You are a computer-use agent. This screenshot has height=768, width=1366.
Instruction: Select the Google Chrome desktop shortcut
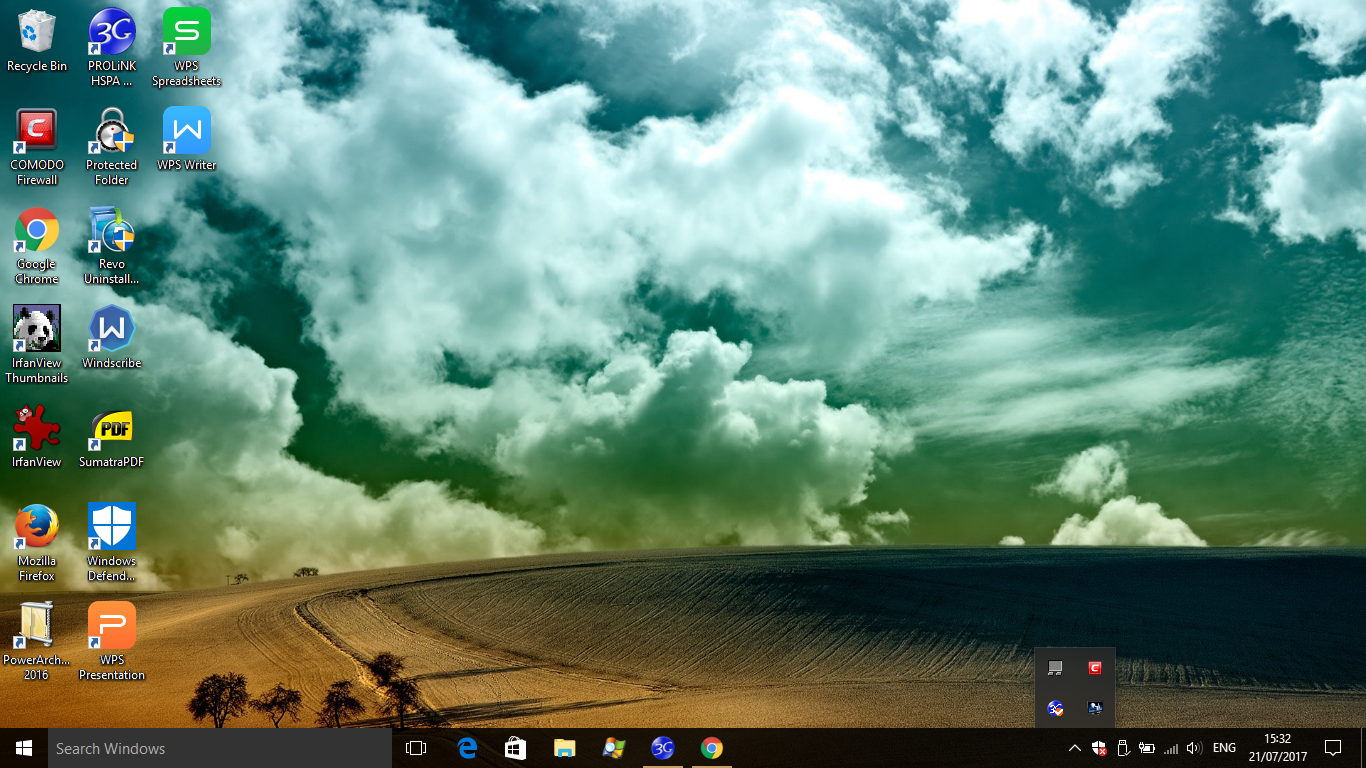(x=37, y=246)
